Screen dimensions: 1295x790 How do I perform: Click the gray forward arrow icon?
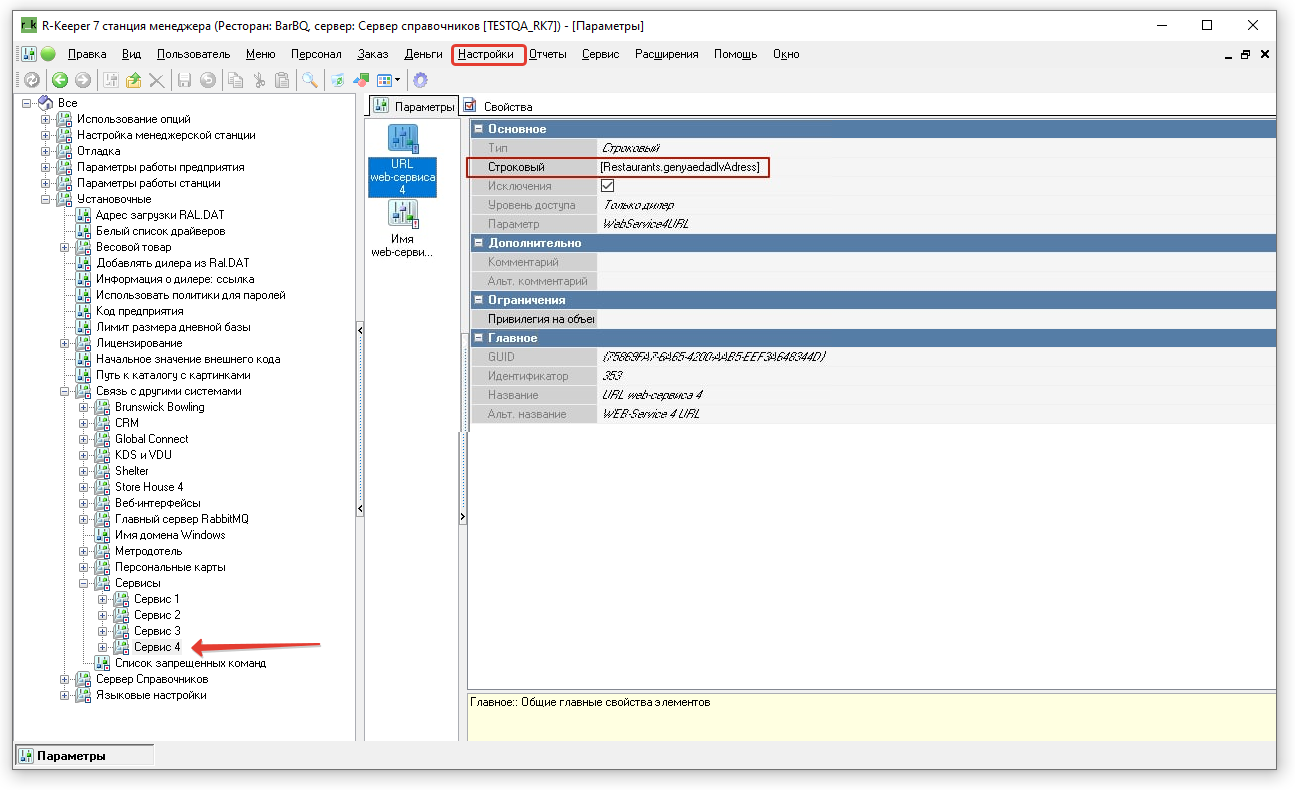(x=83, y=80)
